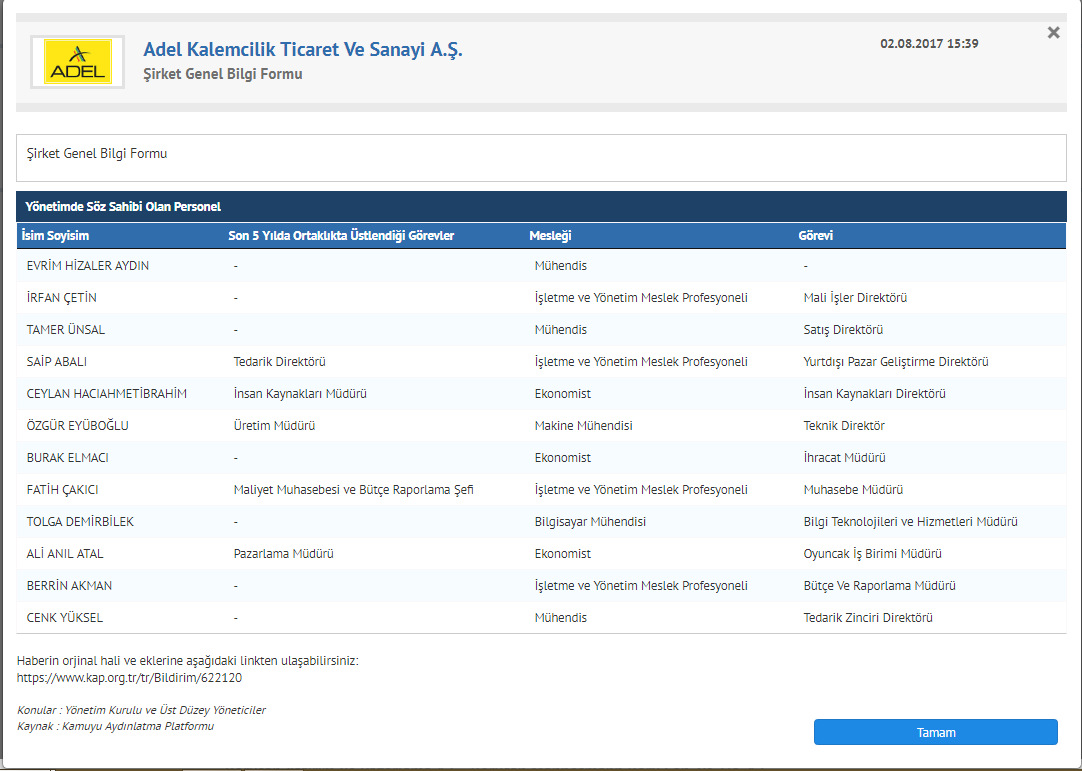This screenshot has height=771, width=1082.
Task: Click the Adel Kalemcilik Ticaret Ve Sanayi A.Ş. title
Action: 303,50
